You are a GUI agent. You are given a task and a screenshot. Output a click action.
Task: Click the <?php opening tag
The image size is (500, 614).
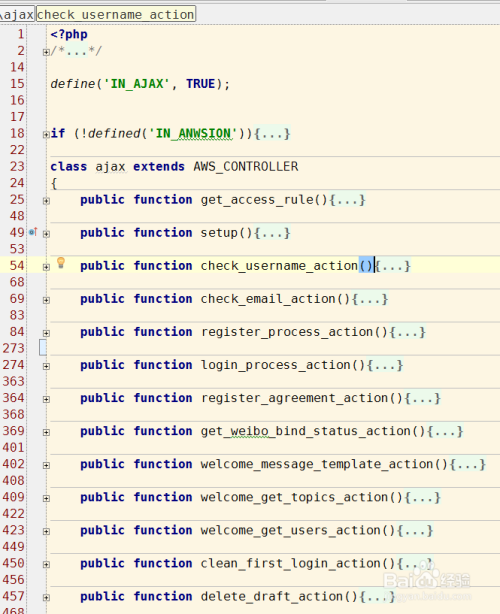69,34
